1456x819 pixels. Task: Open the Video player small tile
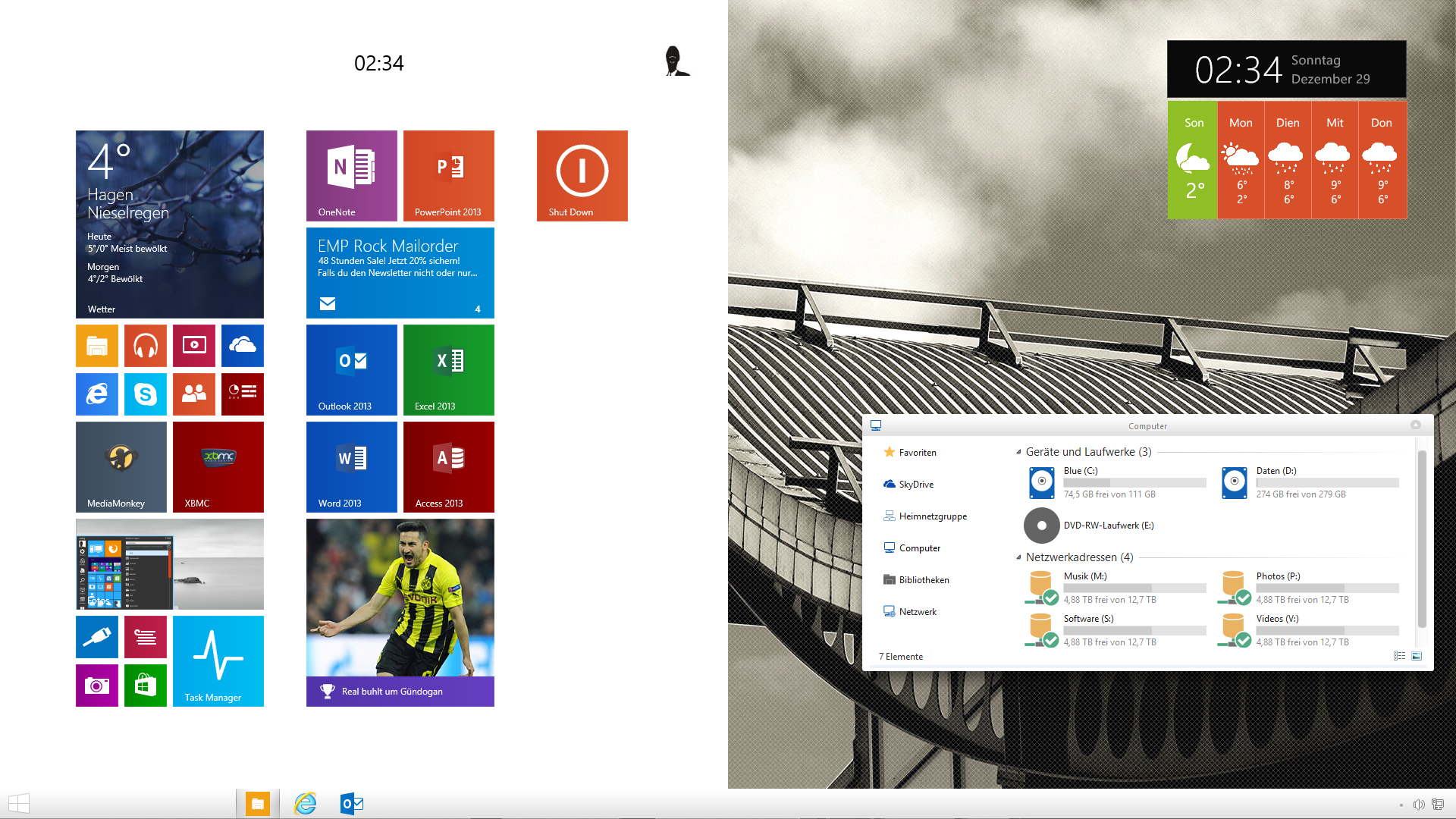pos(193,345)
